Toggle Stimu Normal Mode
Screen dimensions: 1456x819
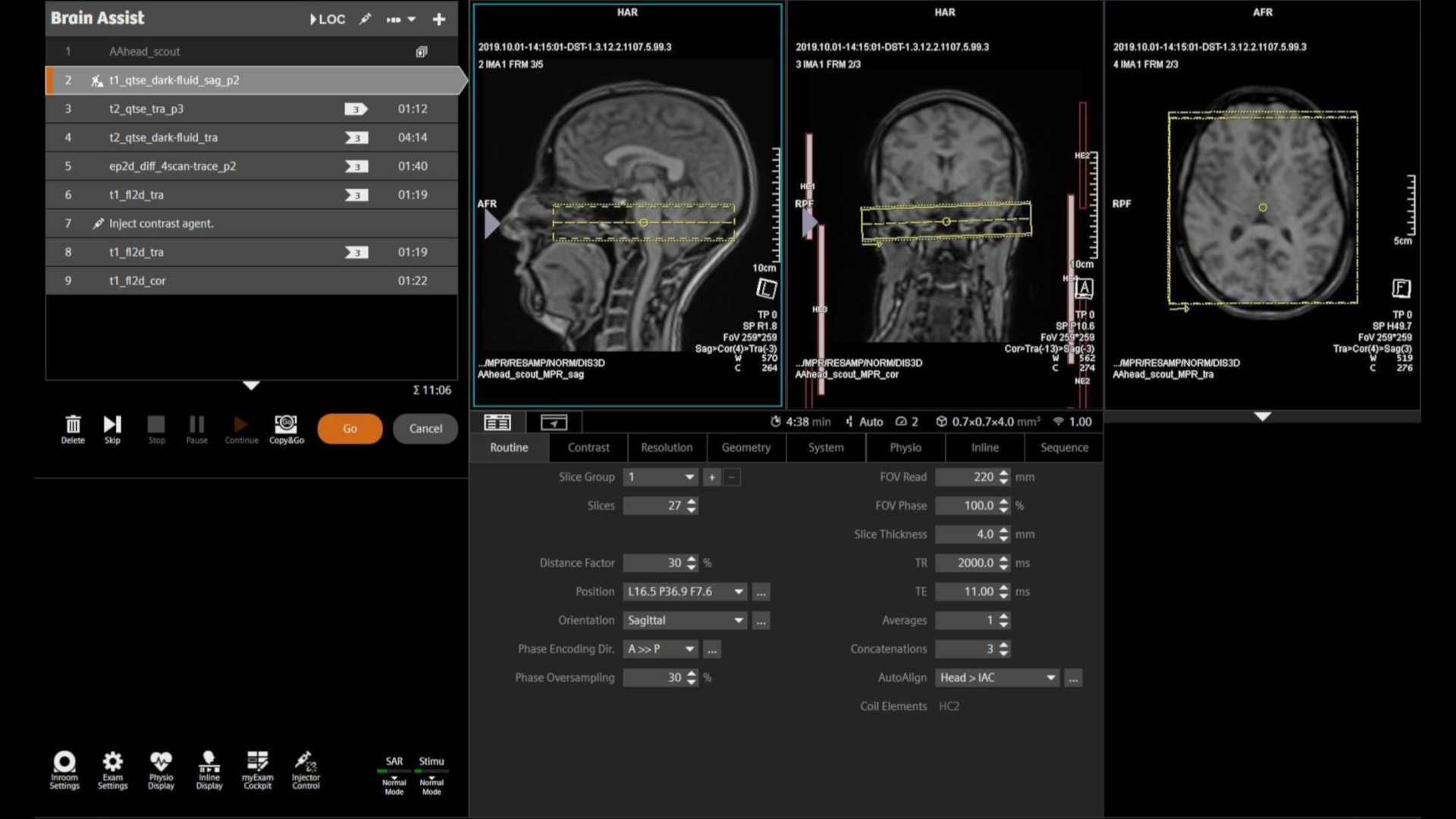pos(431,781)
